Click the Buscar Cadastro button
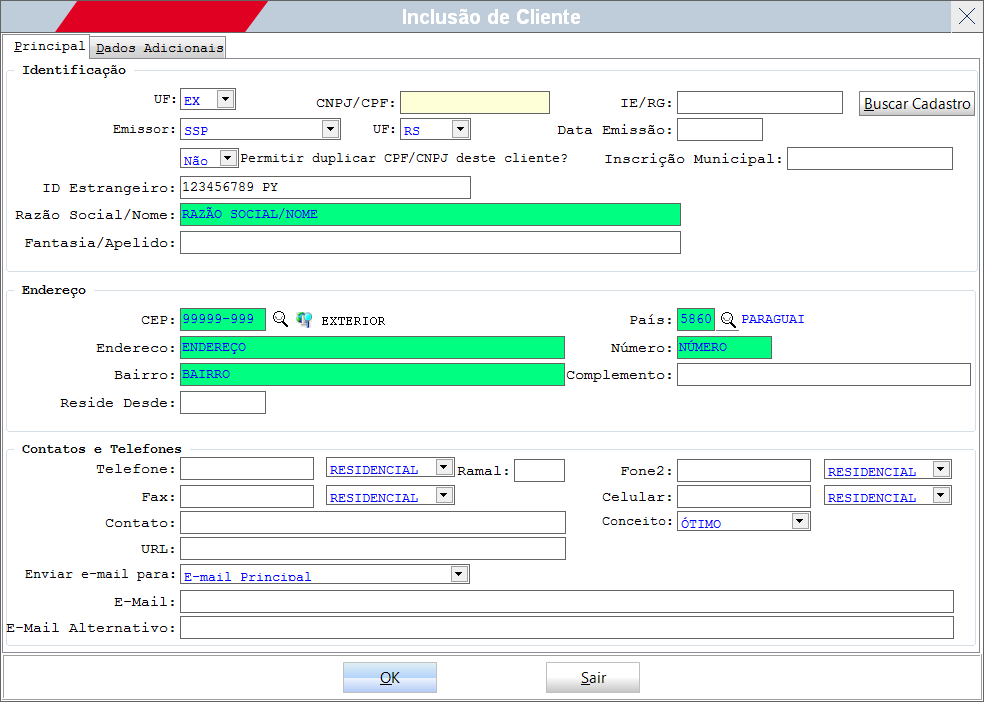Image resolution: width=984 pixels, height=702 pixels. (917, 104)
